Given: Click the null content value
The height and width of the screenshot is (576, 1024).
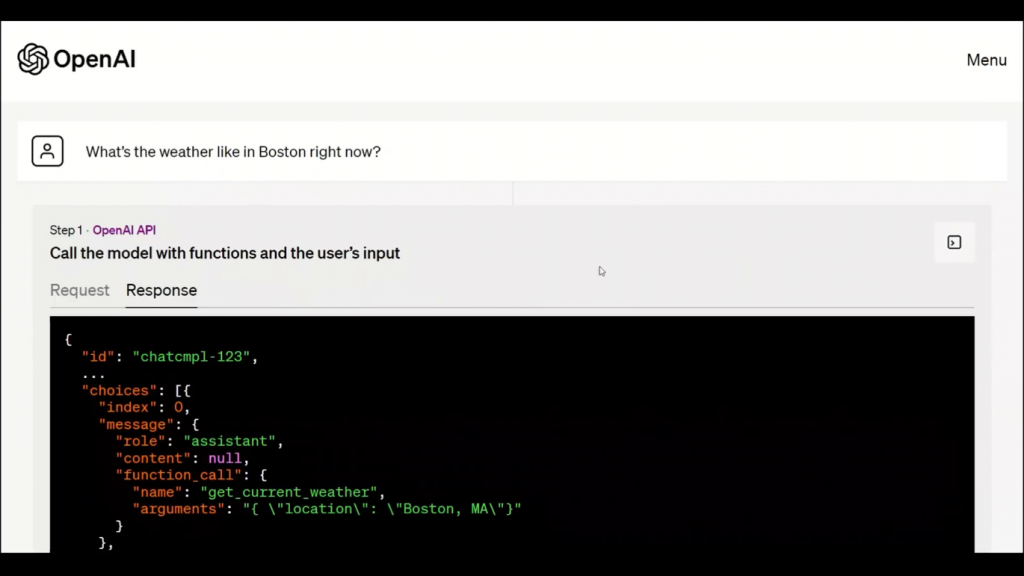Looking at the screenshot, I should tap(225, 458).
